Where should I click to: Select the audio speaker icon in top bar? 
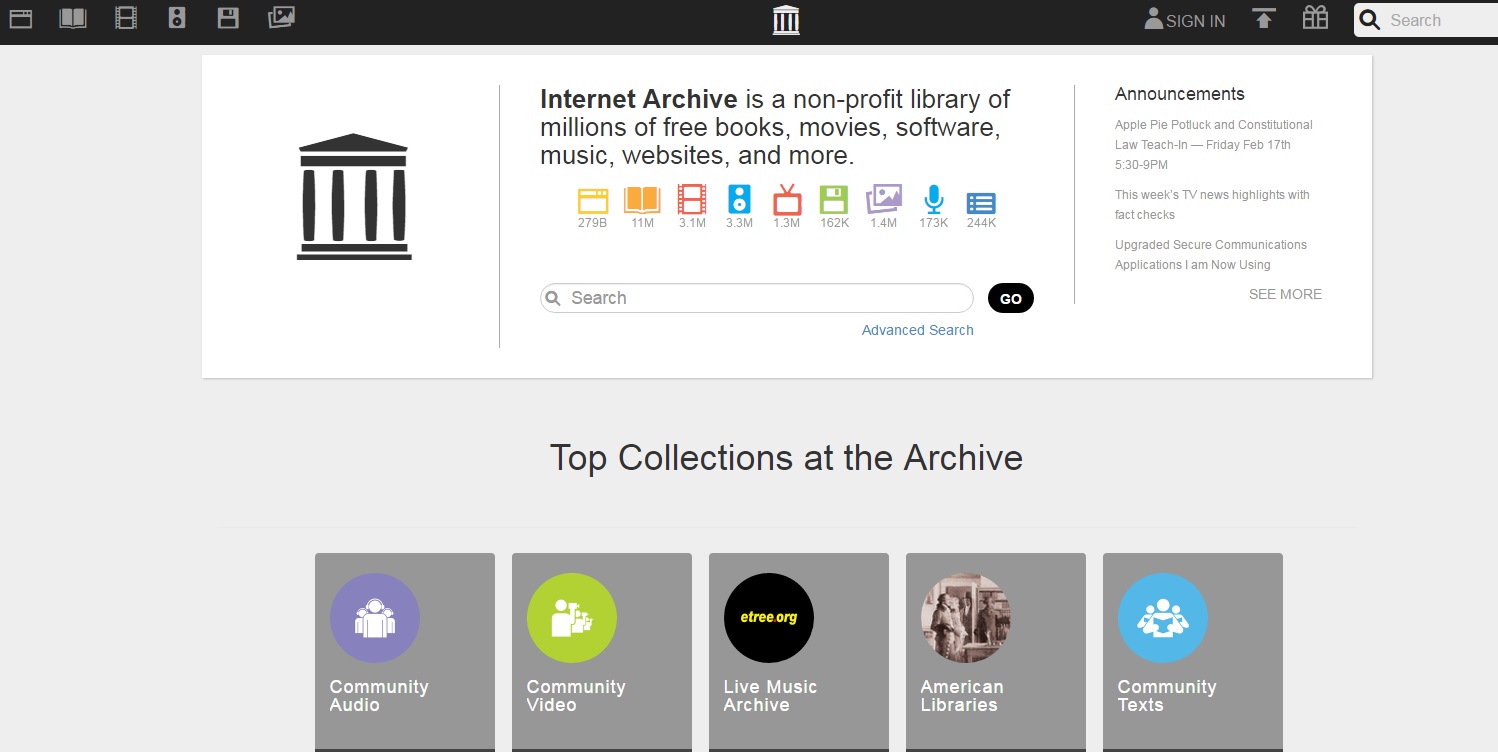(x=177, y=18)
